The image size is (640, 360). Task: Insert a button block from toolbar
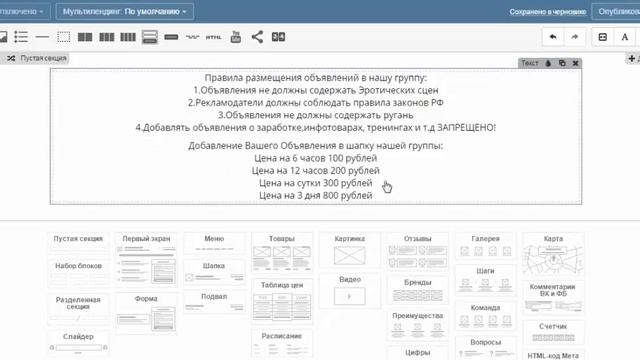pyautogui.click(x=171, y=37)
